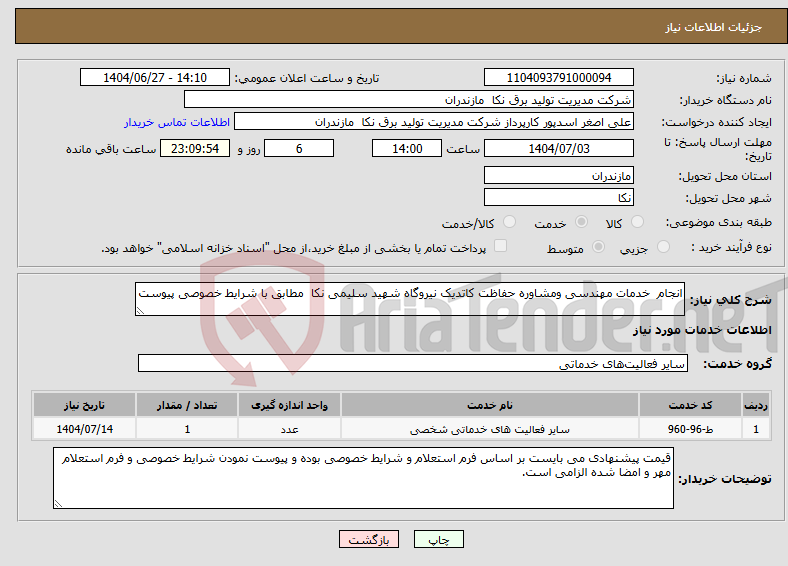Click the شرح کلی نیاز label
Screen dimensions: 788x566
point(731,300)
